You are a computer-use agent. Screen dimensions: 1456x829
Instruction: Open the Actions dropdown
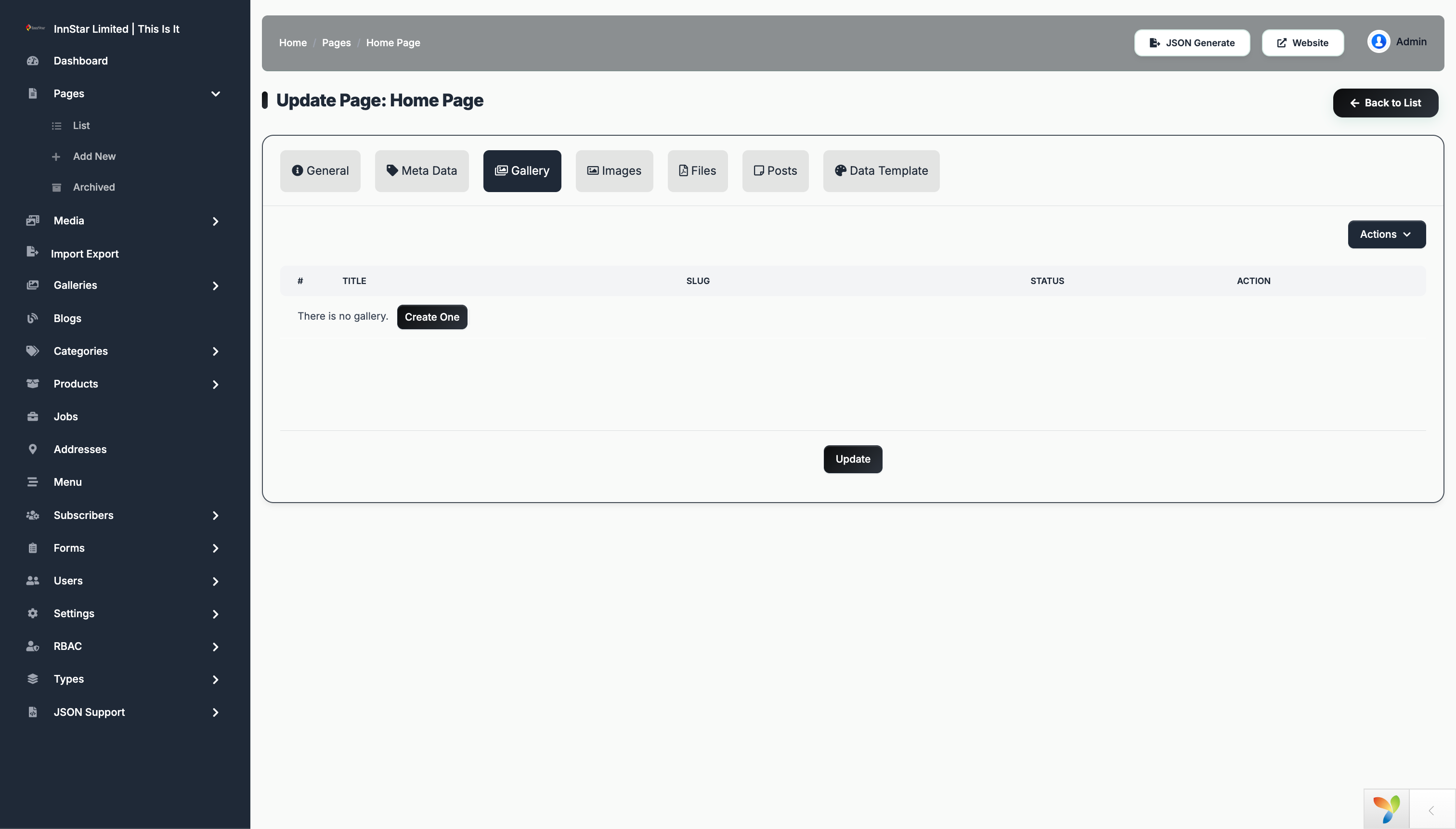1387,234
